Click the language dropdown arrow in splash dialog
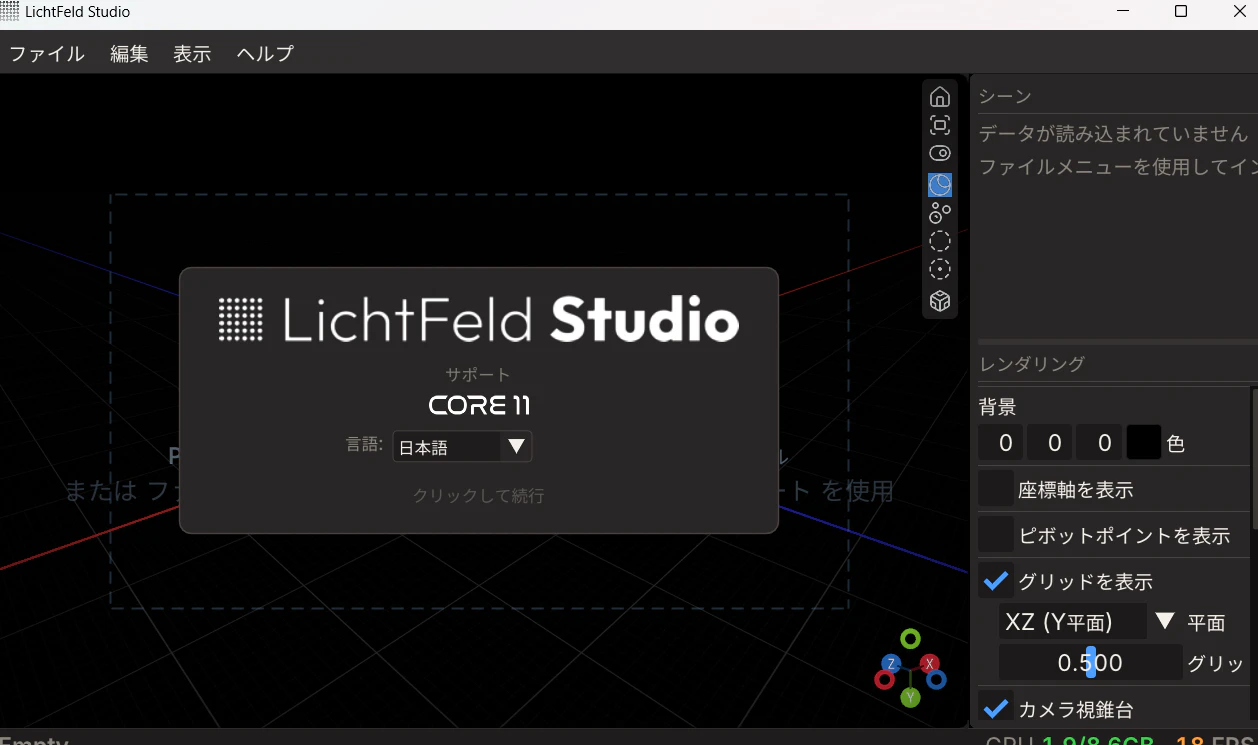The image size is (1258, 745). click(517, 447)
